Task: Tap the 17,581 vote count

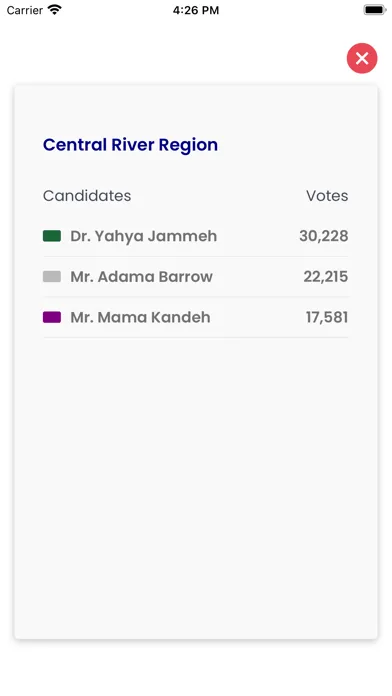Action: [327, 317]
